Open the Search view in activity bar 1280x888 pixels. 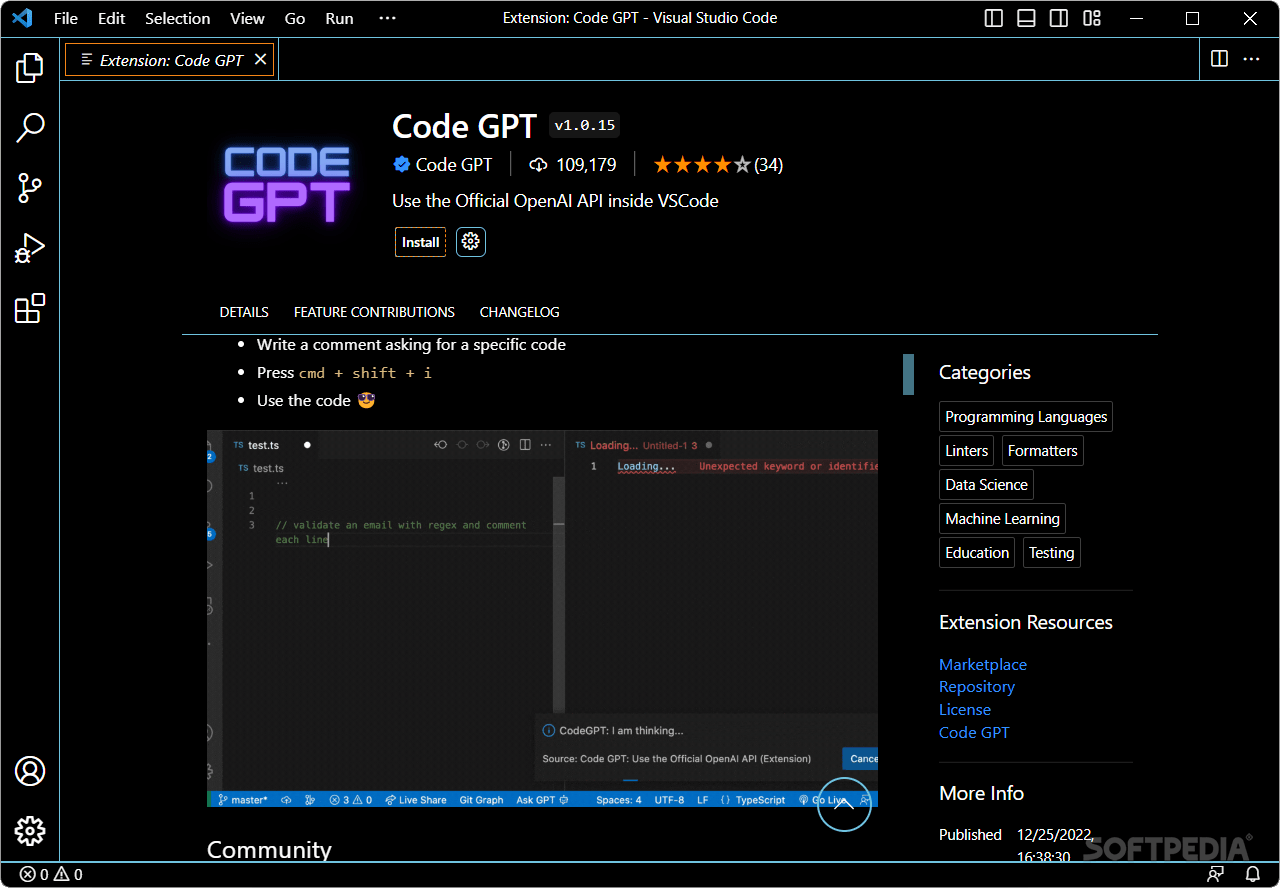point(30,128)
